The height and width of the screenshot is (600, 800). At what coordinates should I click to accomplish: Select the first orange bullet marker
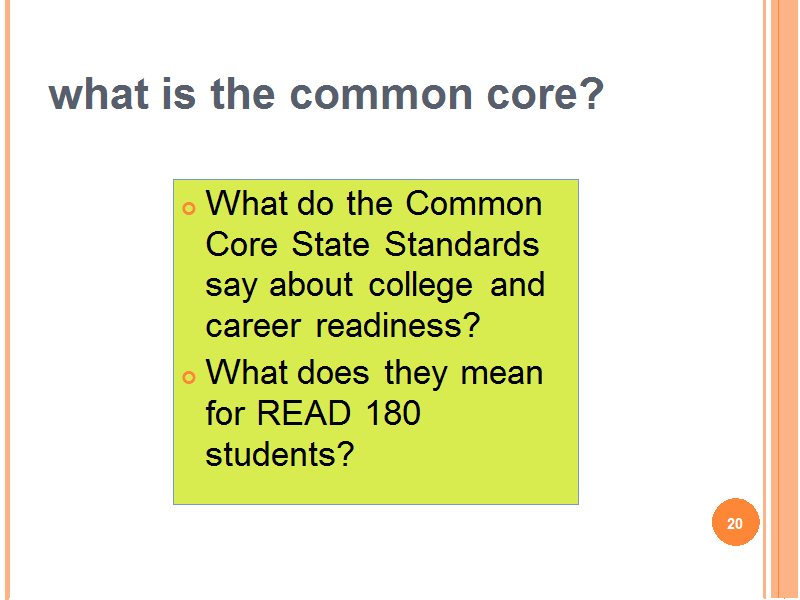(x=189, y=208)
